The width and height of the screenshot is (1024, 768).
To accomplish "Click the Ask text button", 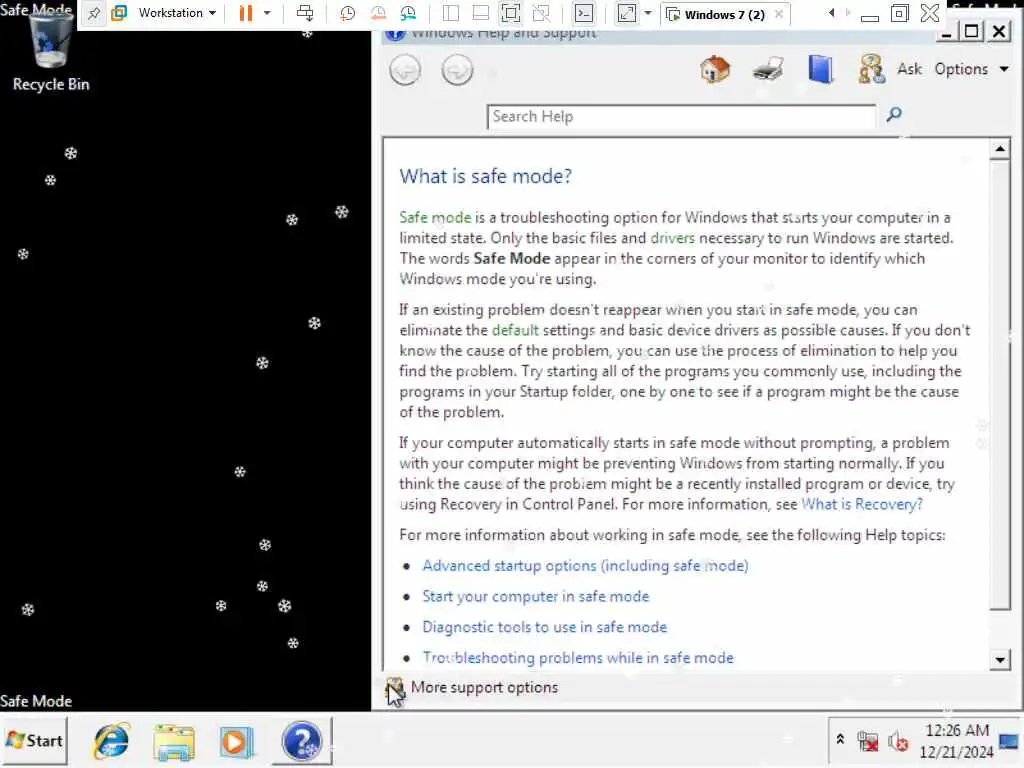I will [x=909, y=69].
